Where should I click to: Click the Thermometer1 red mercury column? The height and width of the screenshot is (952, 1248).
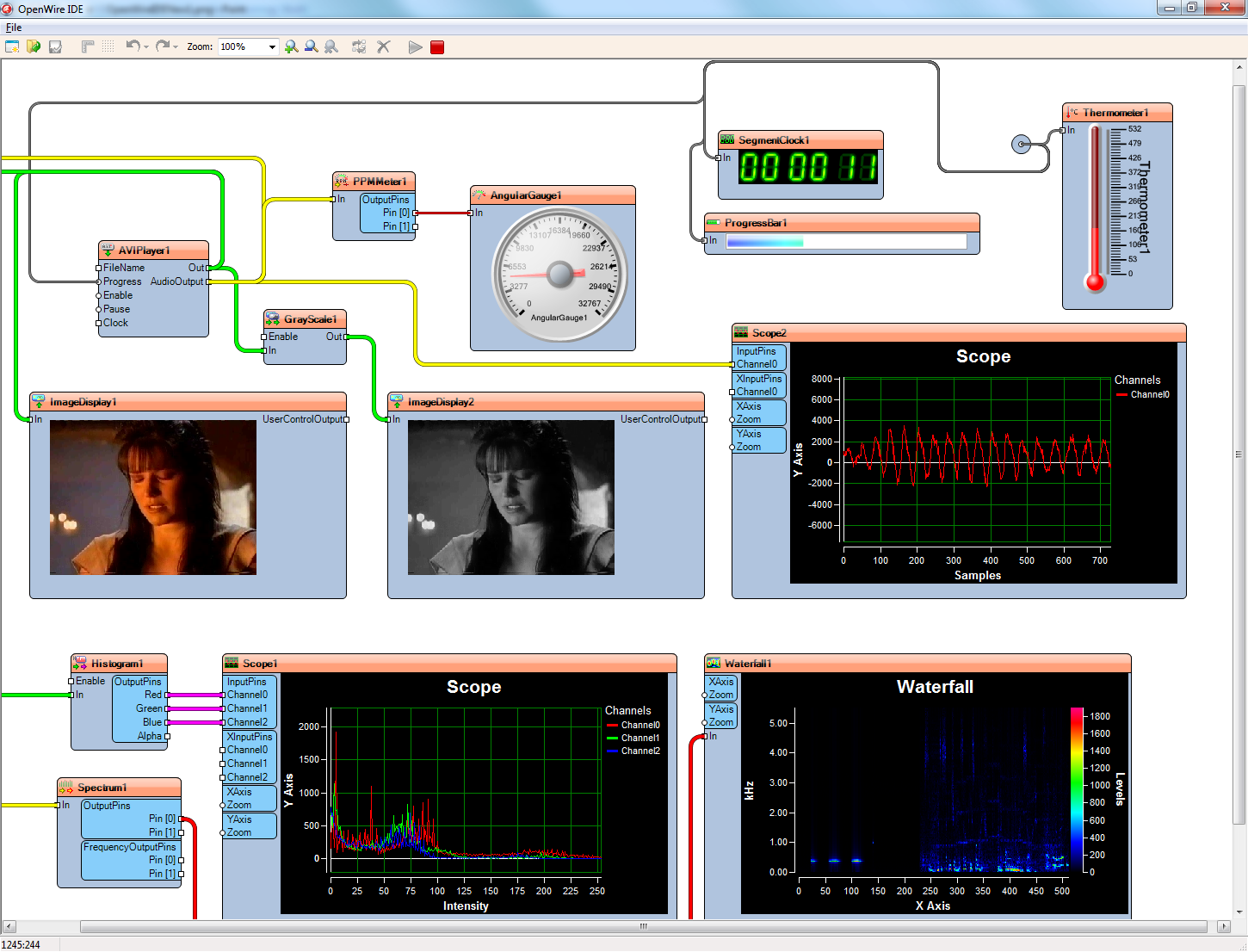(1096, 207)
